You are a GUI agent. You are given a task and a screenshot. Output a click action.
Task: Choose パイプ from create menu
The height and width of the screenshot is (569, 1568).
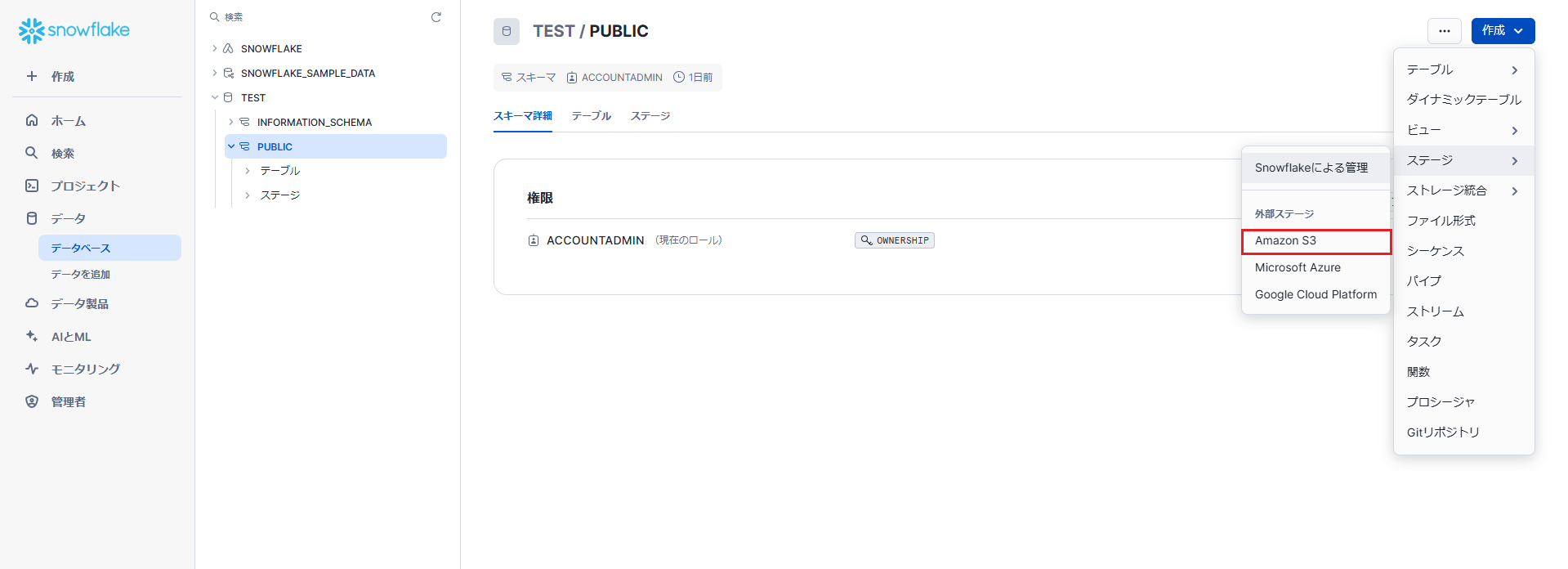coord(1463,281)
